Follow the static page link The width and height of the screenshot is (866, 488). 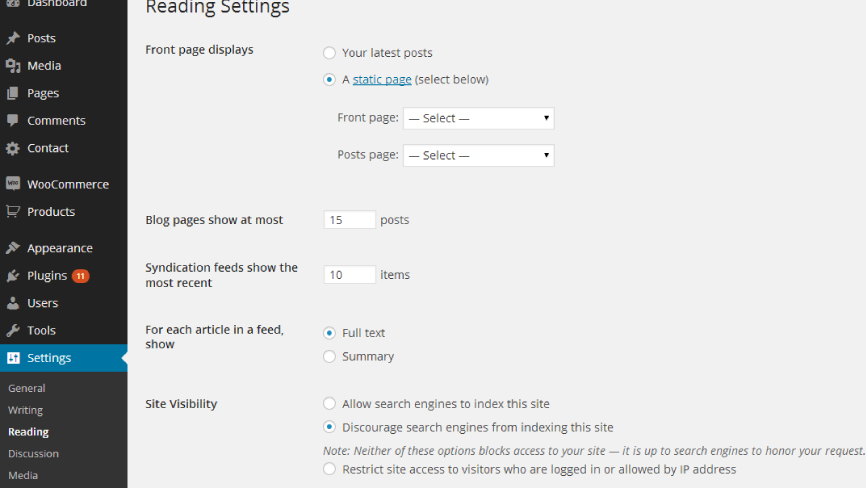coord(382,79)
